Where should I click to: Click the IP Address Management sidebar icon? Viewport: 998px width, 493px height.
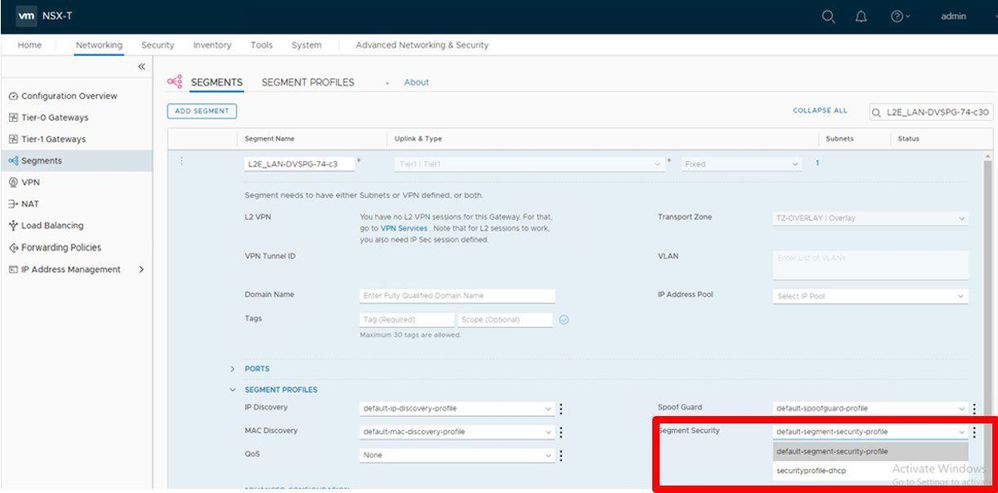point(13,269)
